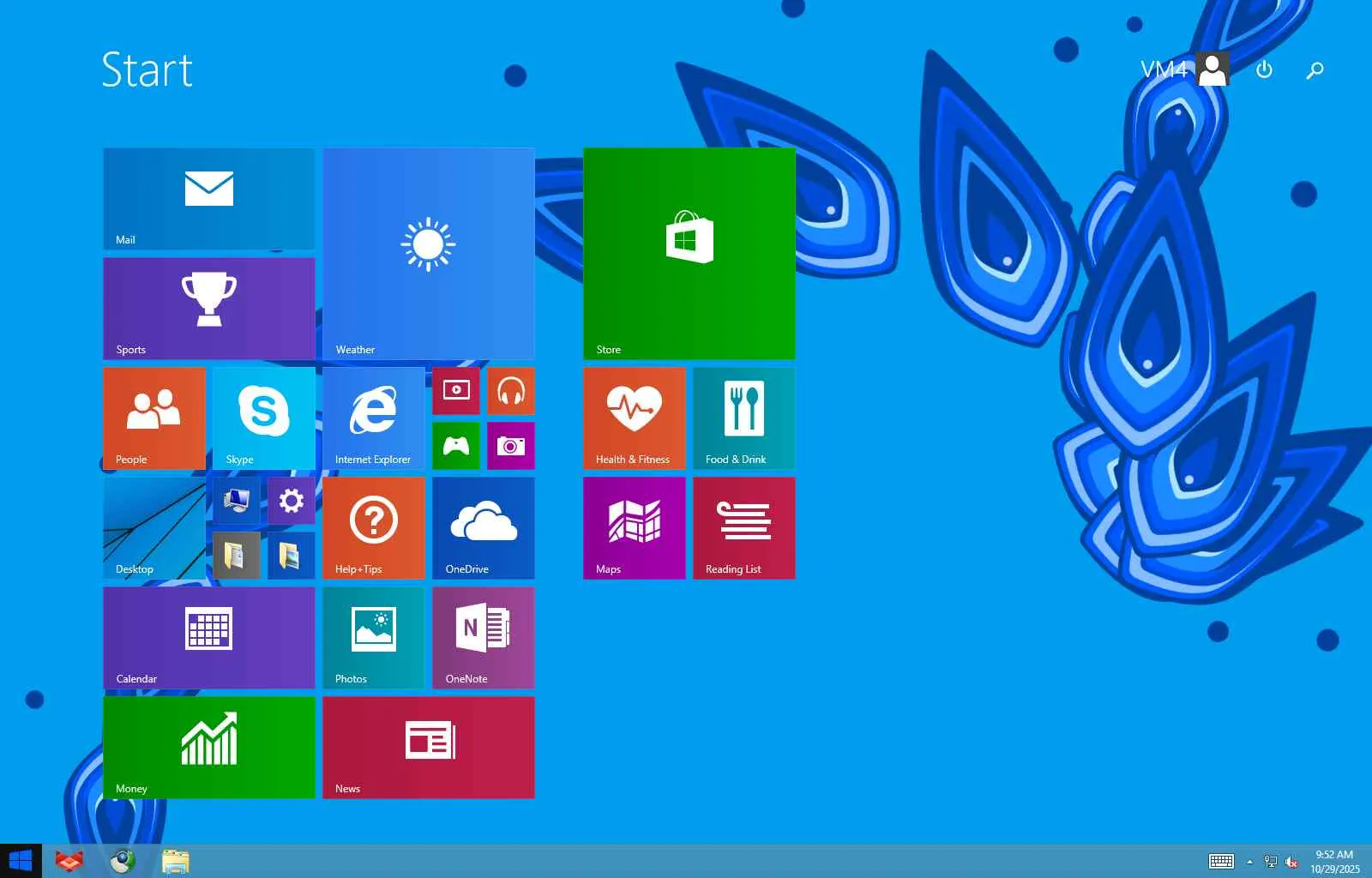
Task: Open the touch keyboard from taskbar
Action: 1221,862
